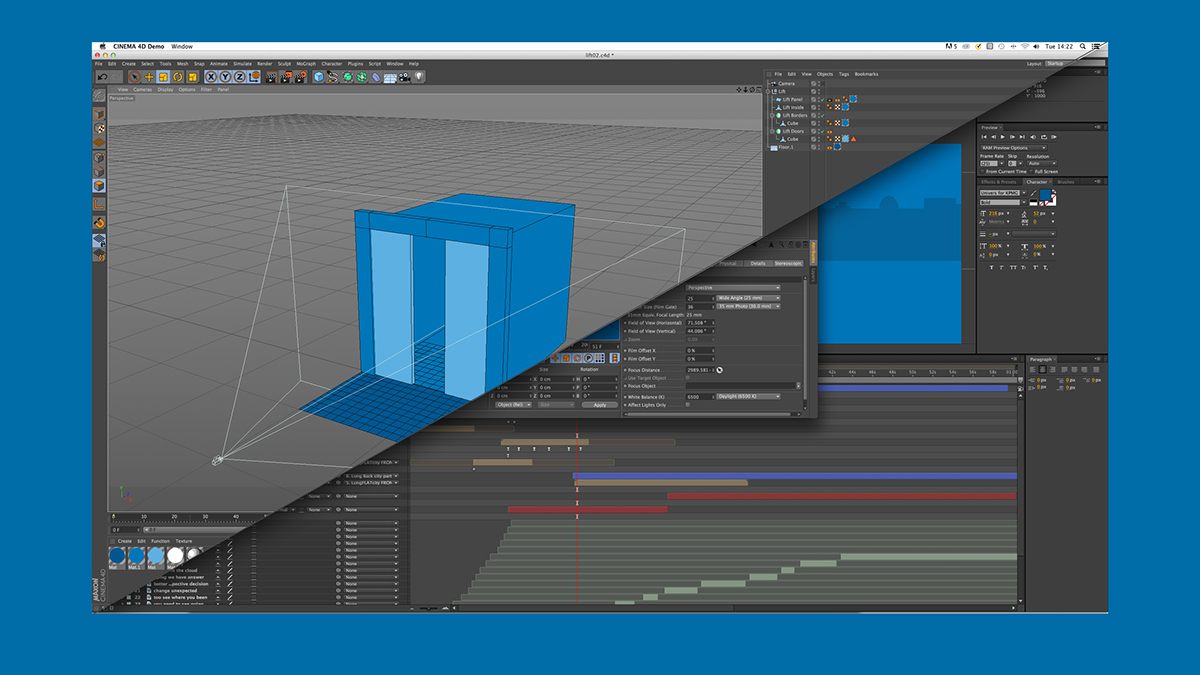Screen dimensions: 1200x675
Task: Click the Render to Picture Viewer icon
Action: tap(285, 77)
